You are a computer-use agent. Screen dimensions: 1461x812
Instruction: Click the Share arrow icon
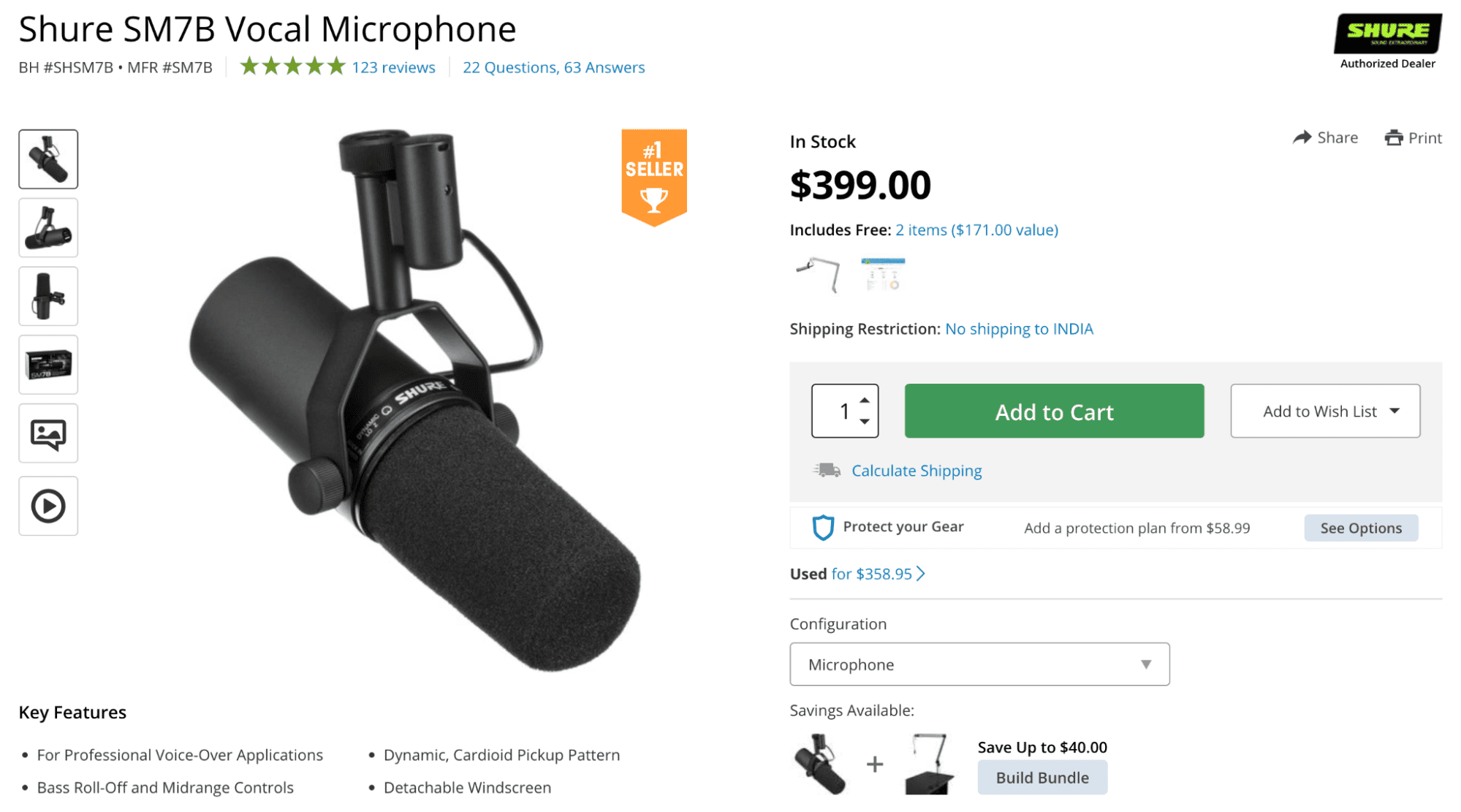[x=1302, y=137]
